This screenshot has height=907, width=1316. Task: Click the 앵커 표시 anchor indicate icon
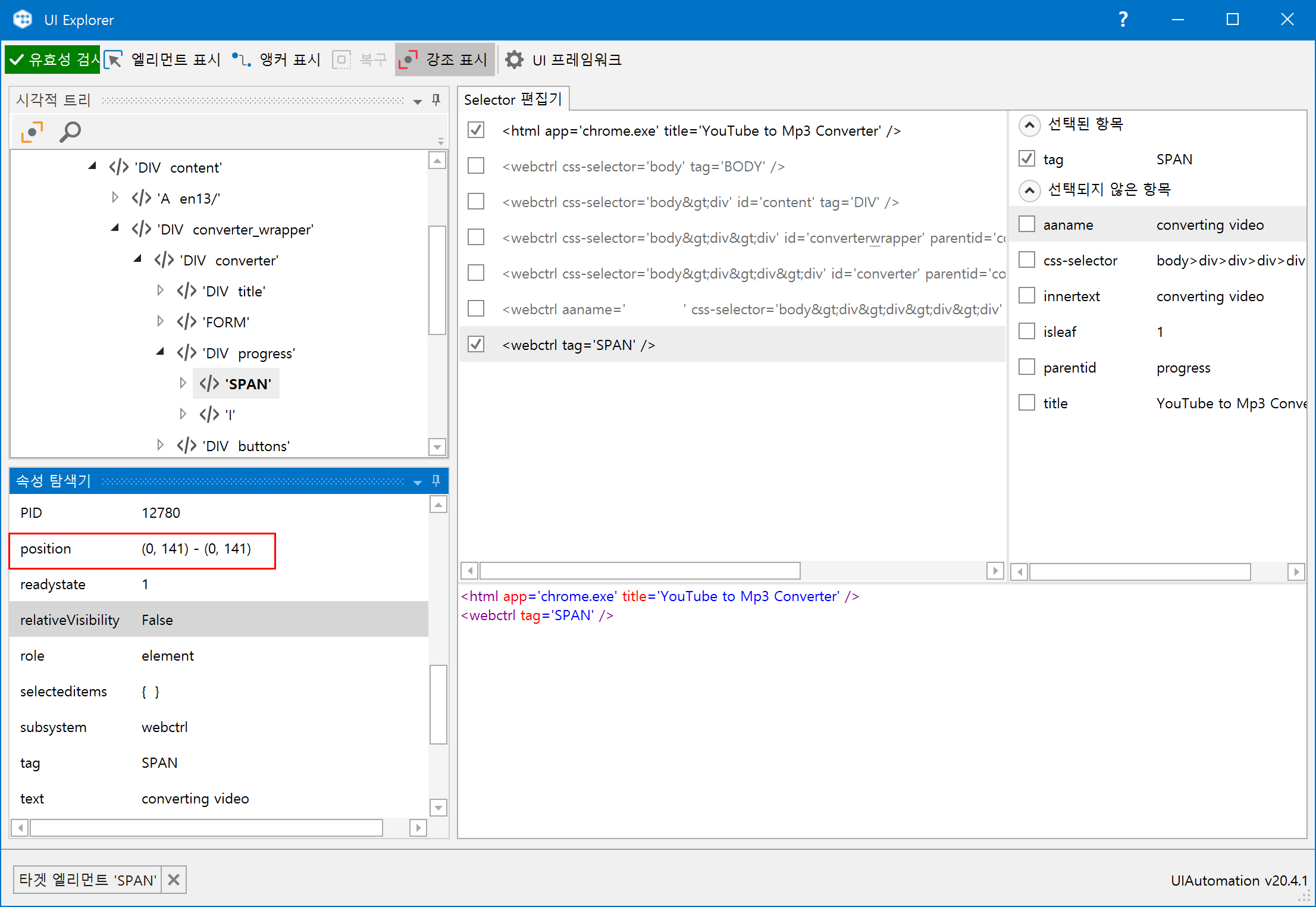click(241, 60)
